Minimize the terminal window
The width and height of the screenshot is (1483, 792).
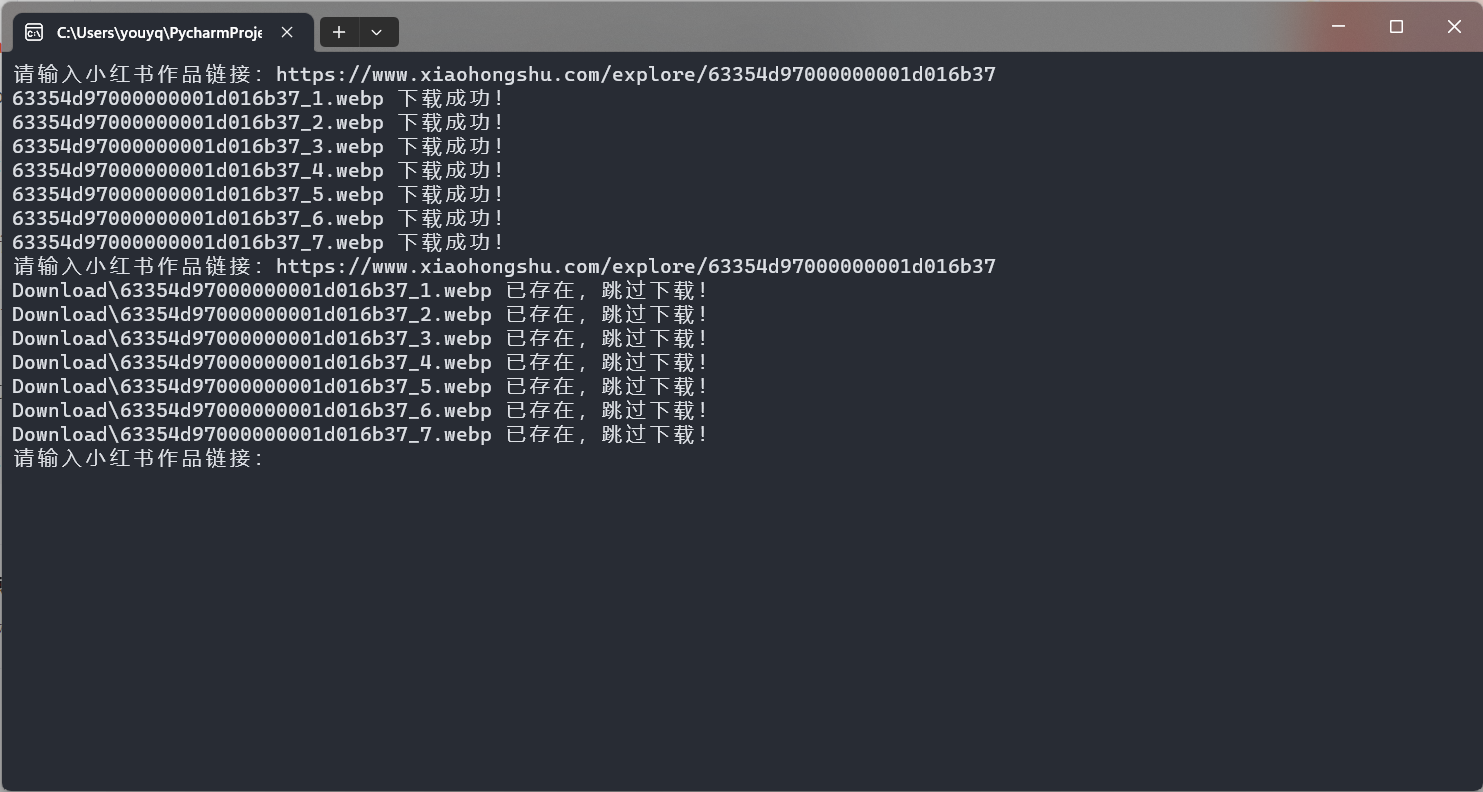[1338, 27]
